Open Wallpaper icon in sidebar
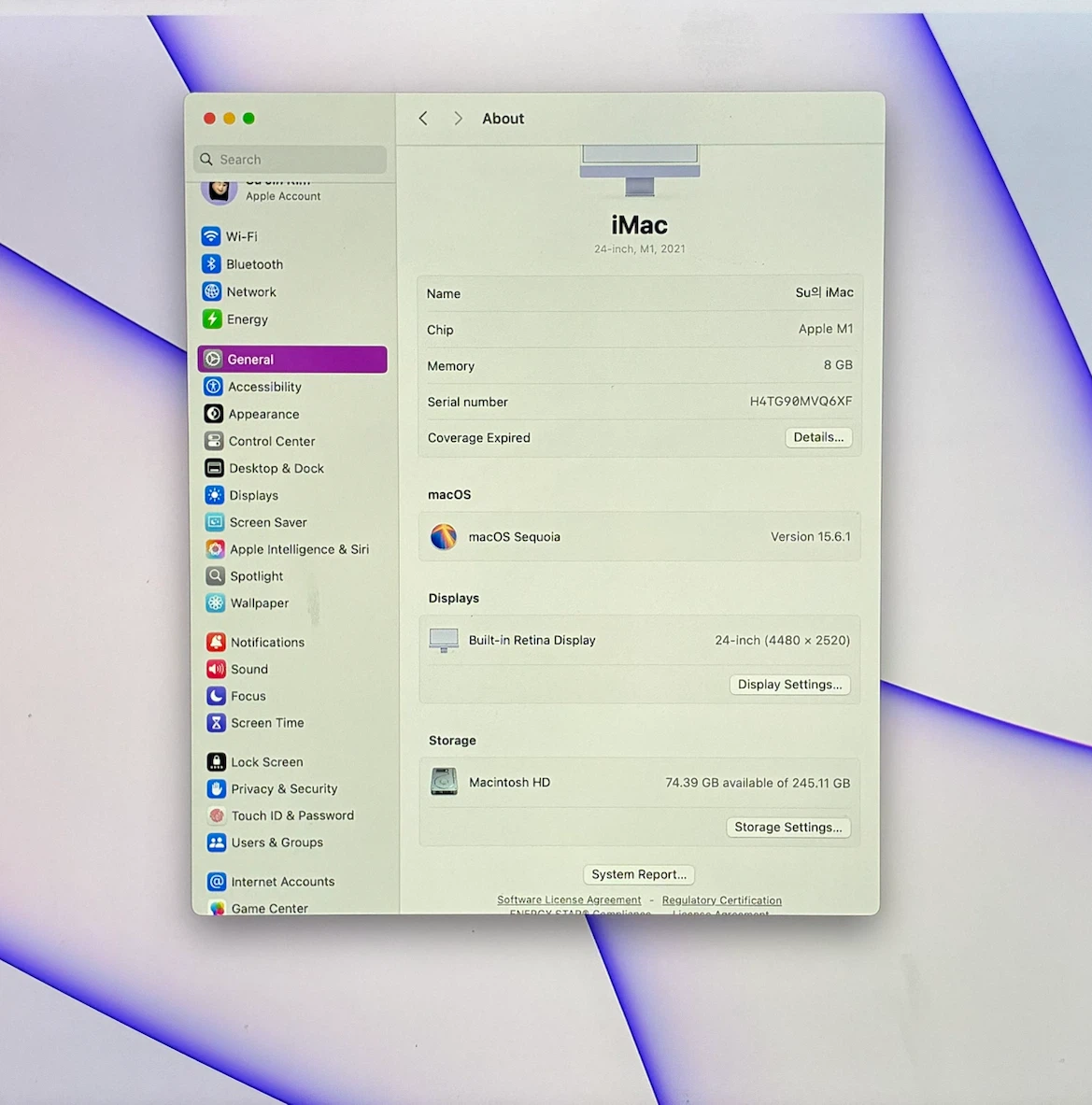The height and width of the screenshot is (1105, 1092). click(x=216, y=602)
